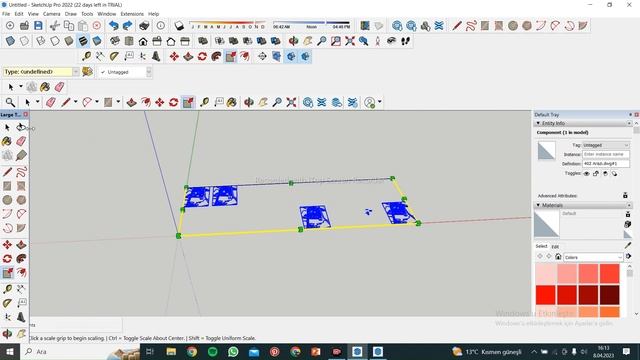Screen dimensions: 640x360
Task: Open the Untagged tag dropdown in toolbar
Action: tap(149, 72)
